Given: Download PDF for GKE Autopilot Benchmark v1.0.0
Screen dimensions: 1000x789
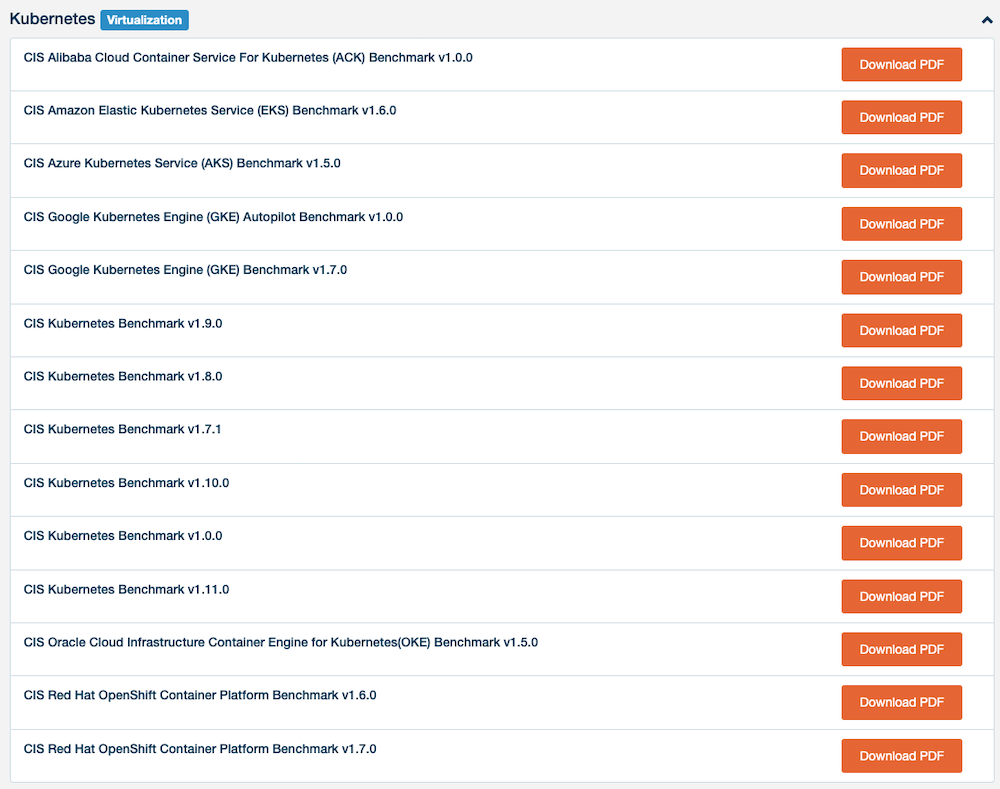Looking at the screenshot, I should click(x=901, y=224).
